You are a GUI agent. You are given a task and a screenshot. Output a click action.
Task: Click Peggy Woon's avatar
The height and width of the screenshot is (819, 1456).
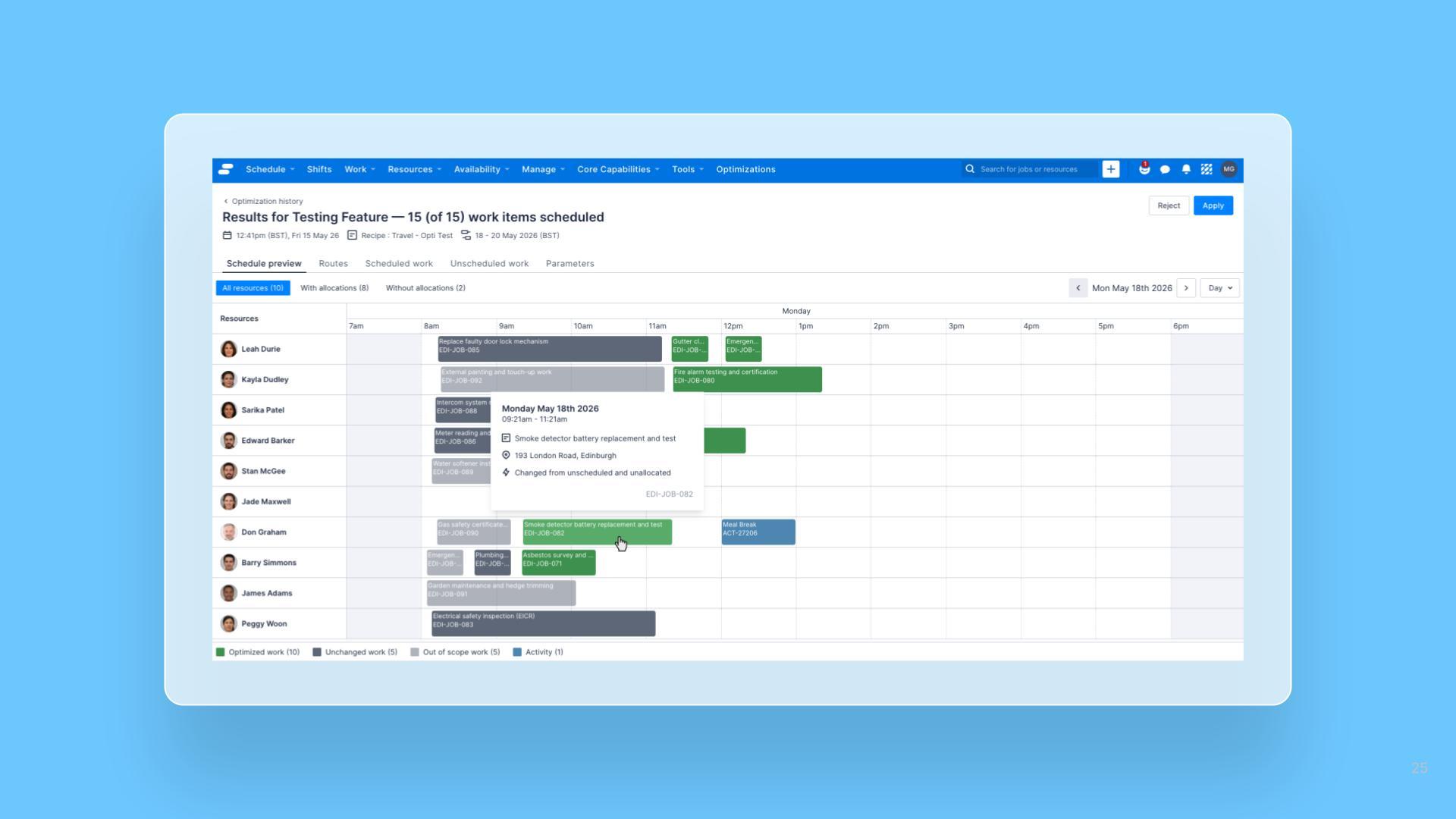click(228, 623)
